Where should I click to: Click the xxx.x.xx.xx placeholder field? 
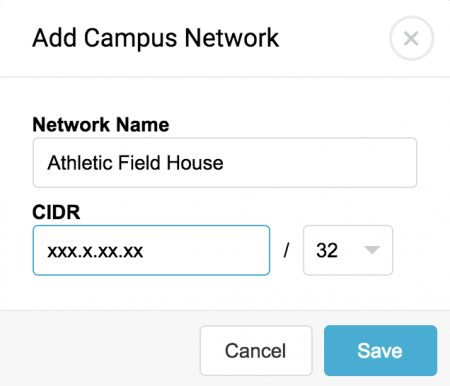coord(151,250)
